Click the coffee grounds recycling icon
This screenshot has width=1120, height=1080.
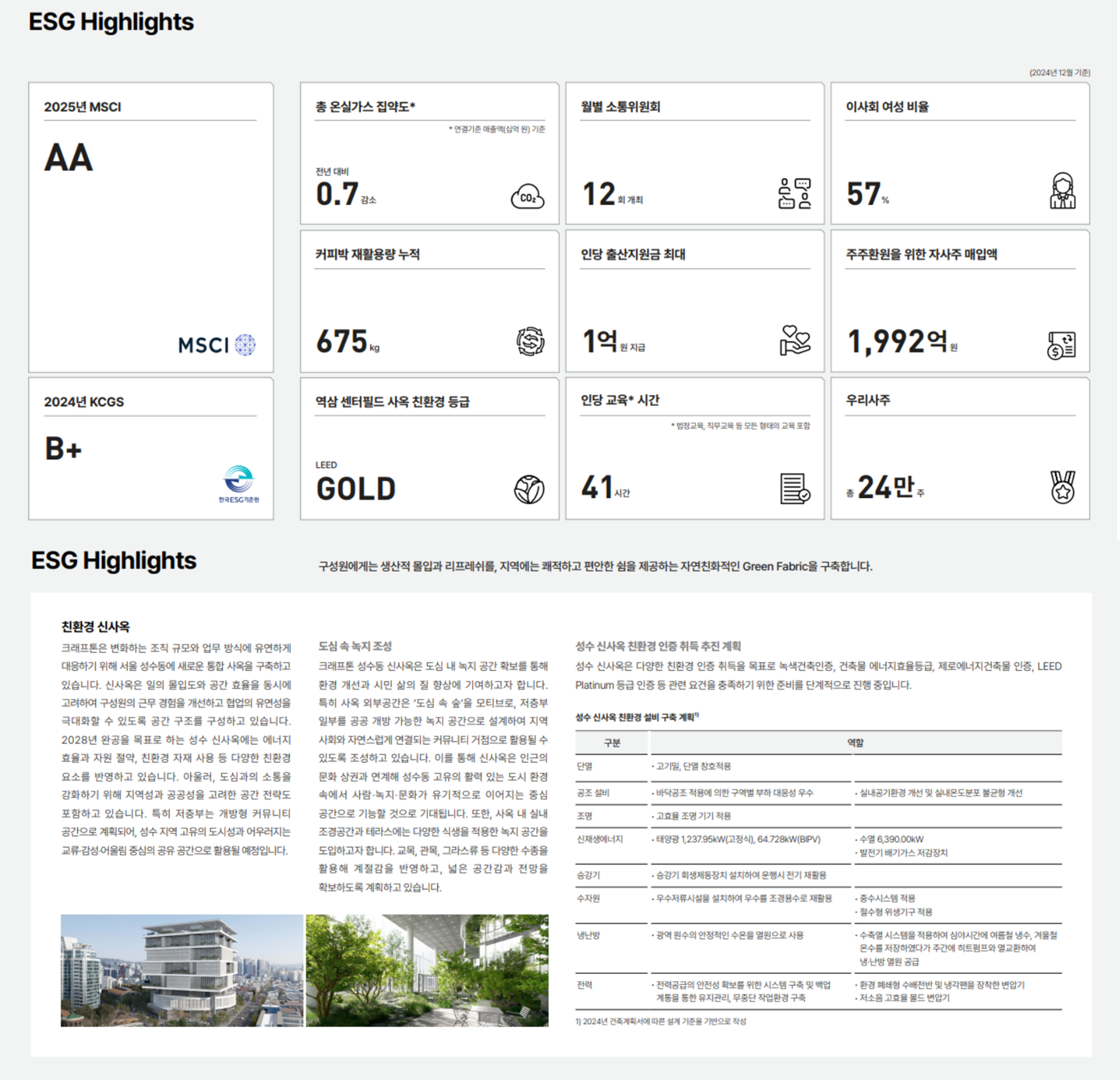click(x=530, y=341)
